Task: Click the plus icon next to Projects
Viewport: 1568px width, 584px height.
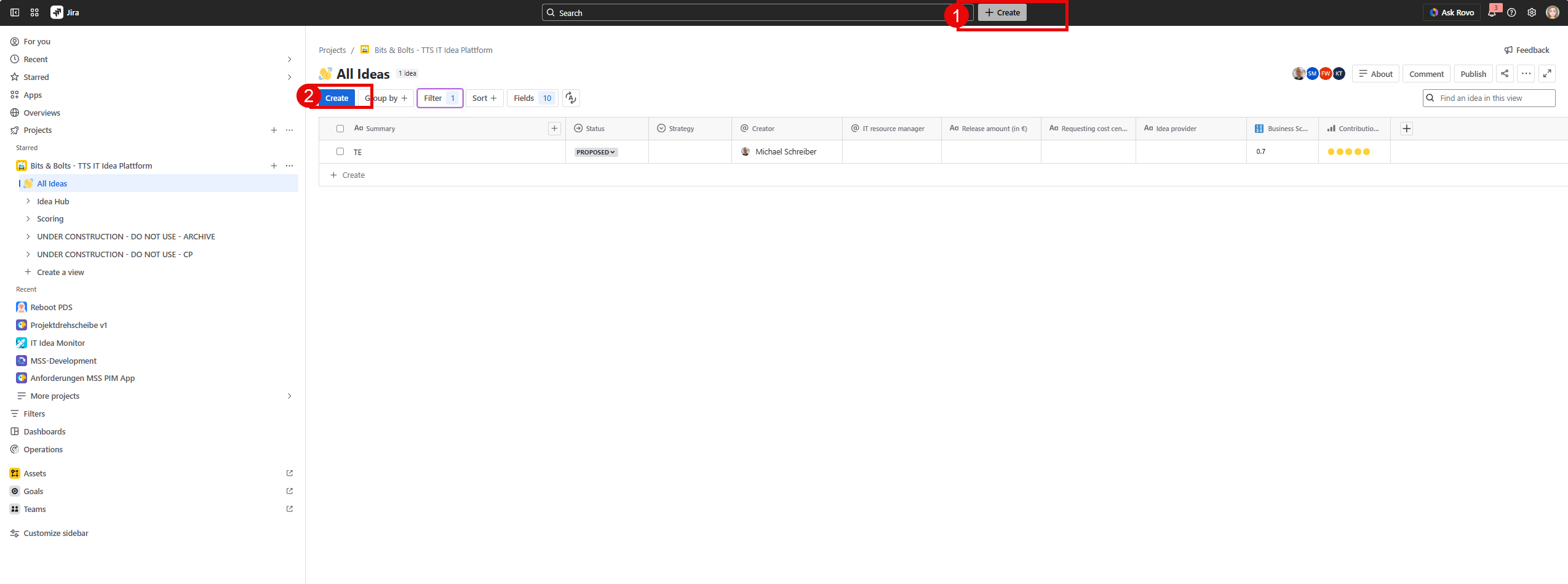Action: [x=274, y=130]
